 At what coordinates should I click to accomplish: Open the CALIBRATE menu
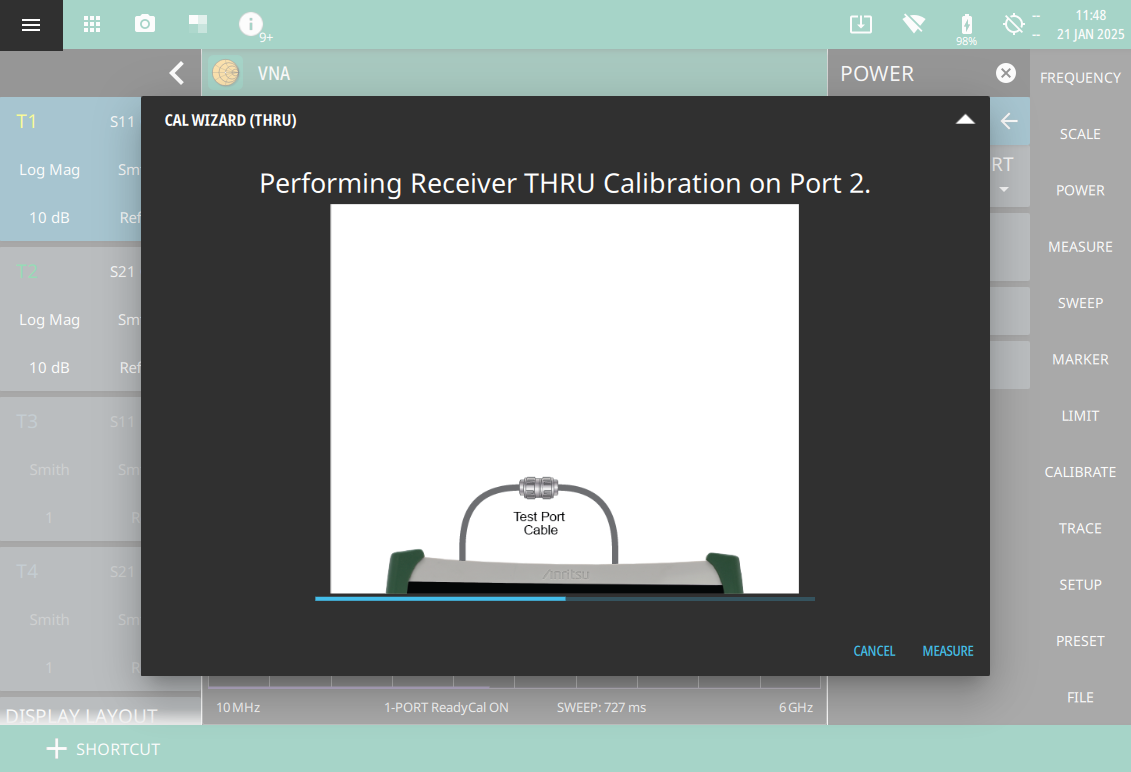(x=1080, y=472)
